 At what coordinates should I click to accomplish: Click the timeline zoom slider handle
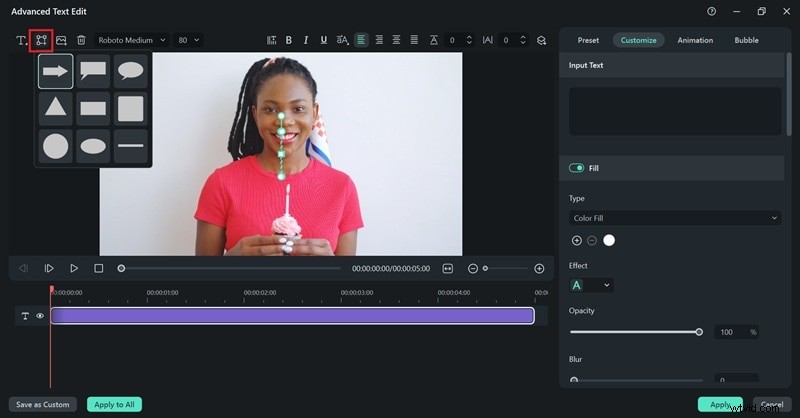click(485, 268)
